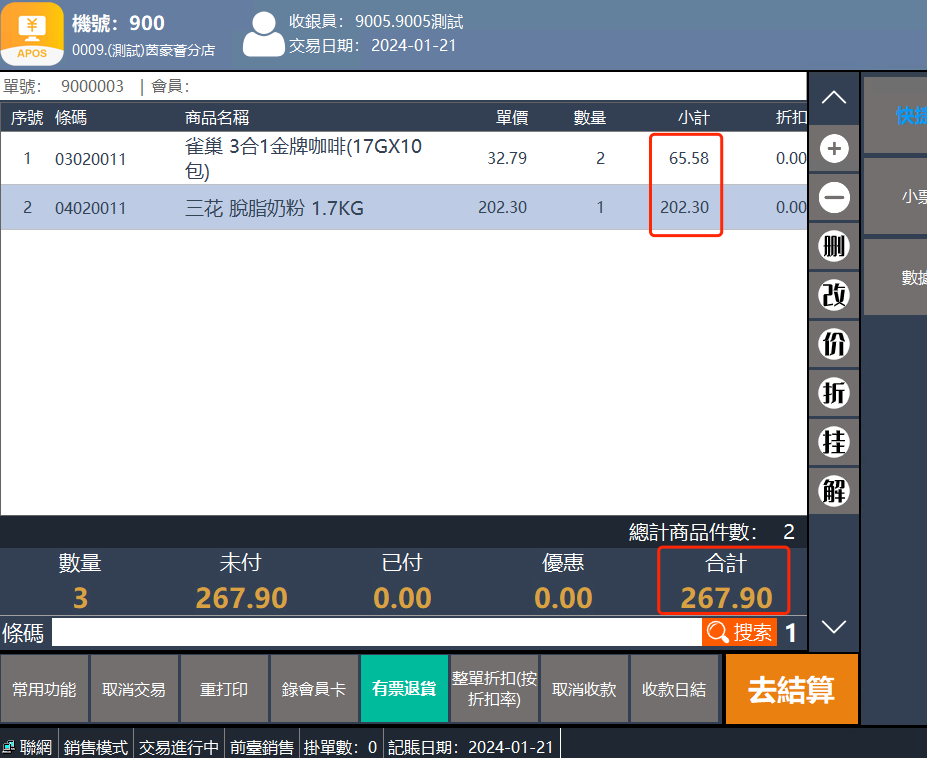This screenshot has height=758, width=927.
Task: Click the 前臺銷售 status bar entry
Action: click(x=262, y=747)
